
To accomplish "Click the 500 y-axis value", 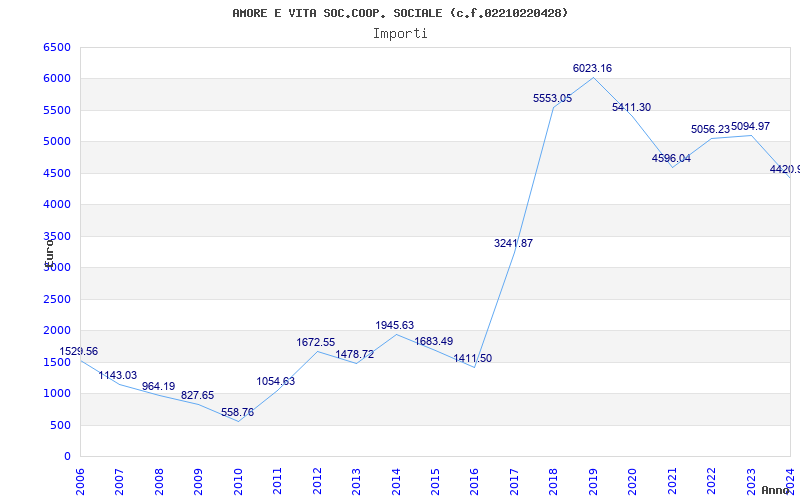I will click(x=61, y=425).
